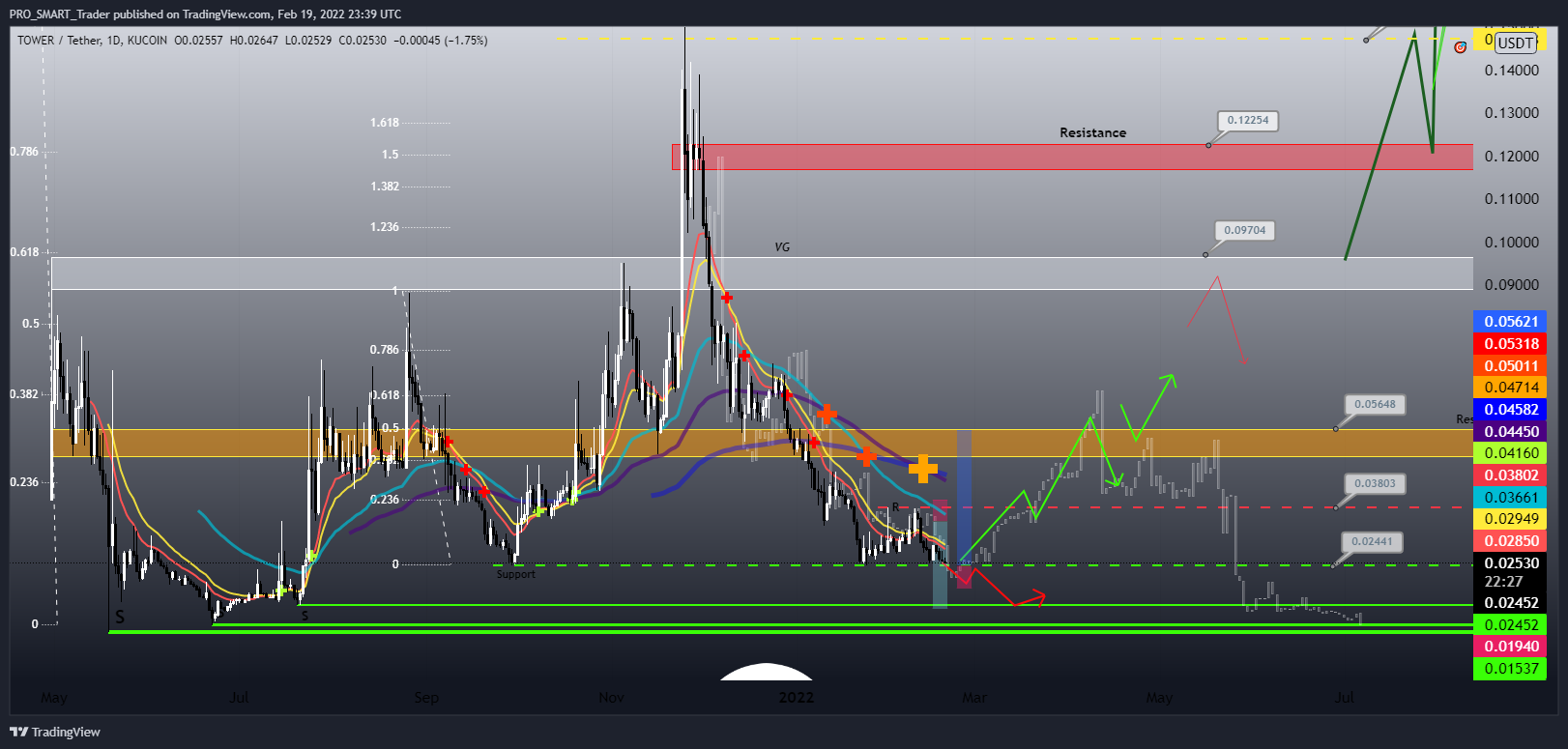This screenshot has width=1568, height=749.
Task: Click the 0.02441 price callout
Action: pyautogui.click(x=1372, y=542)
